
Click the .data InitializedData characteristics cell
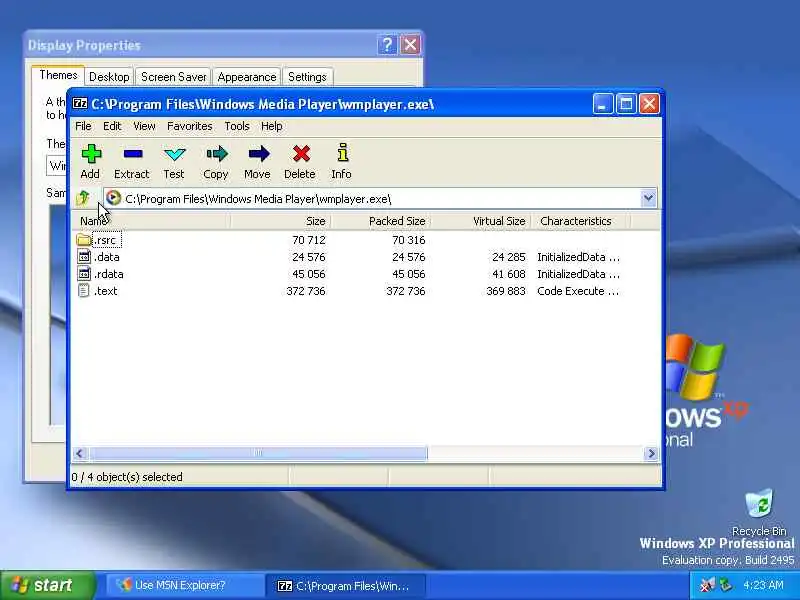pos(579,257)
